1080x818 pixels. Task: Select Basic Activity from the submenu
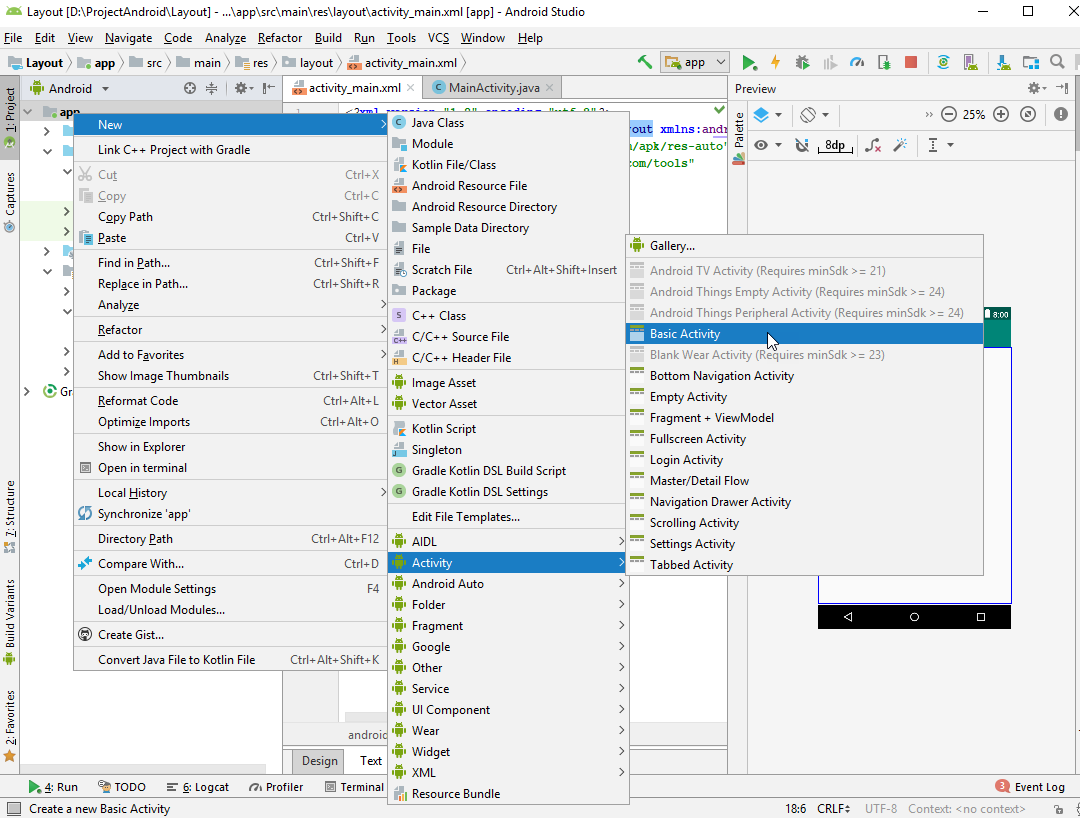[804, 334]
